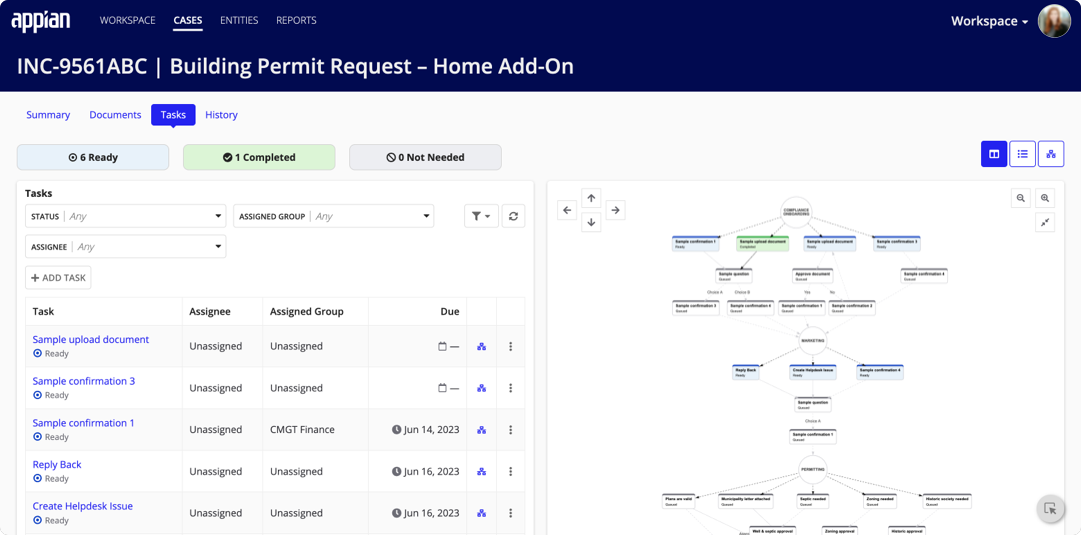Switch to diagram-only view
Screen dimensions: 1081x535
click(x=1050, y=154)
